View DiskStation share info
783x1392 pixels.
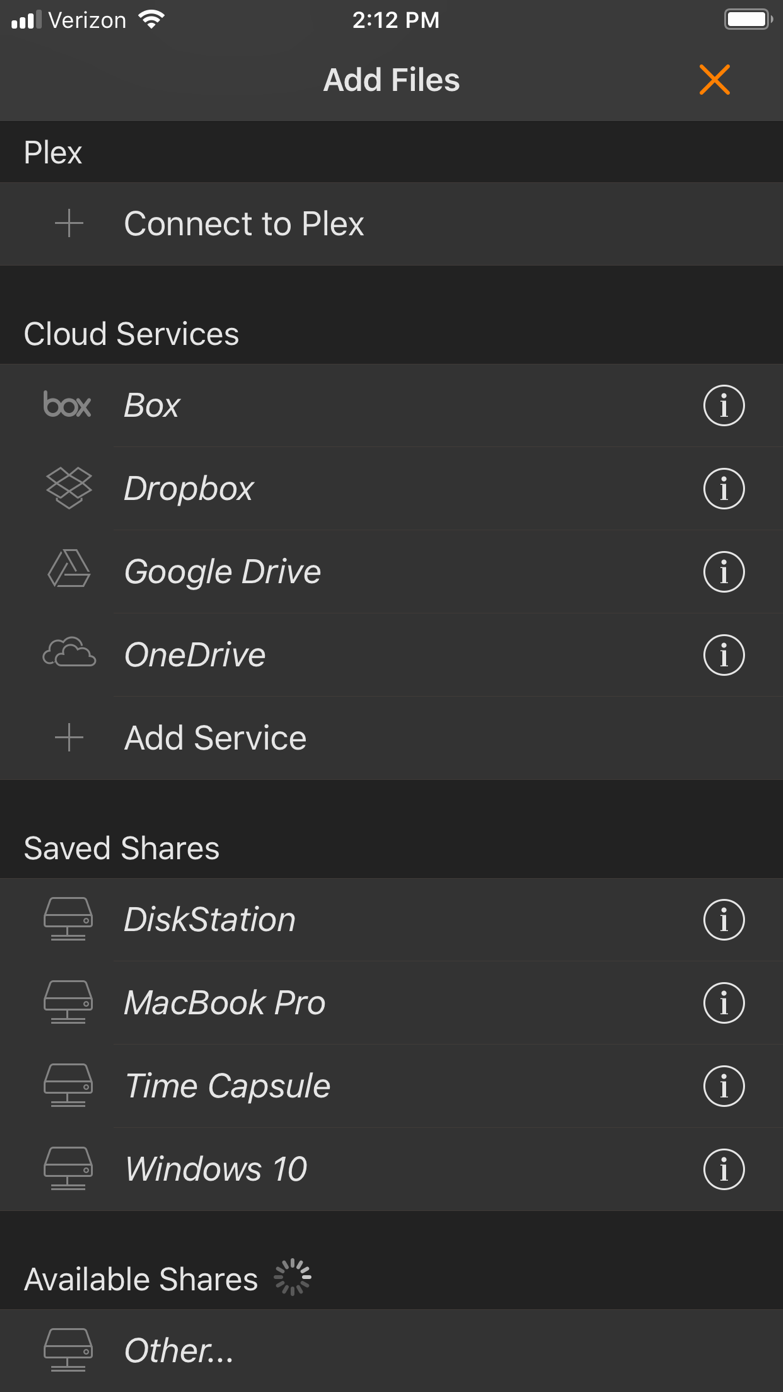pyautogui.click(x=723, y=920)
